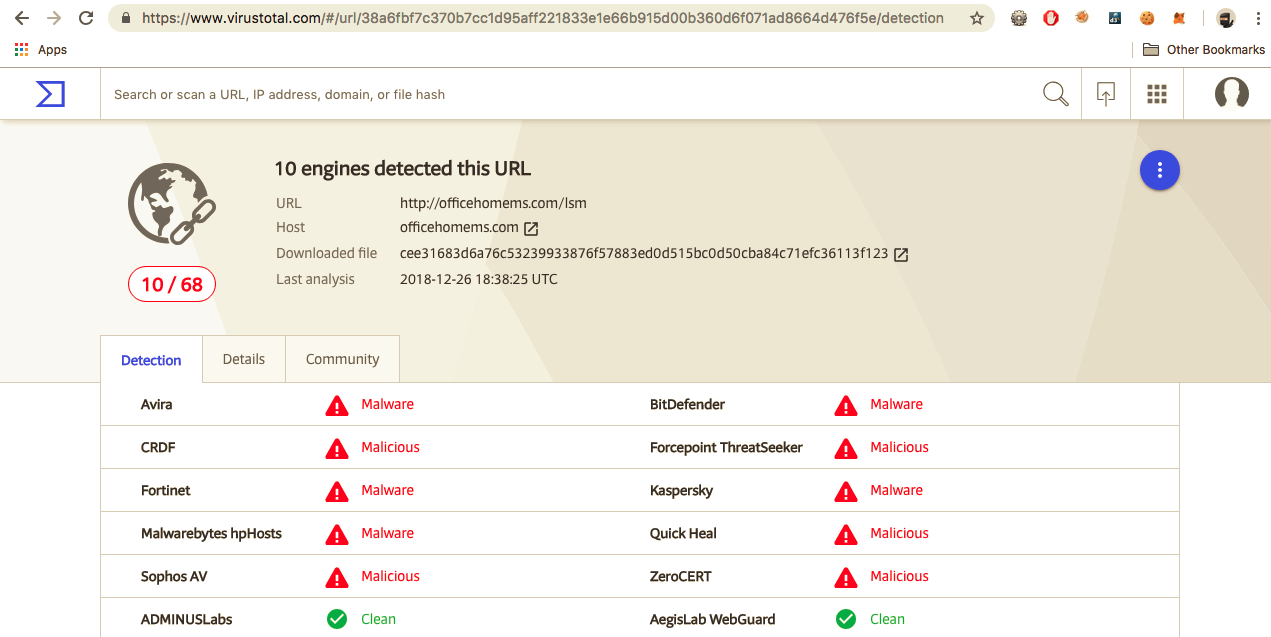Switch to the Details tab

point(244,359)
